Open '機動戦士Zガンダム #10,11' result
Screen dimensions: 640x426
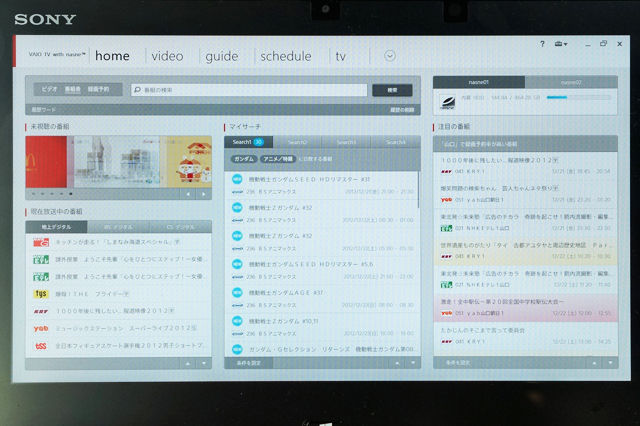point(321,327)
